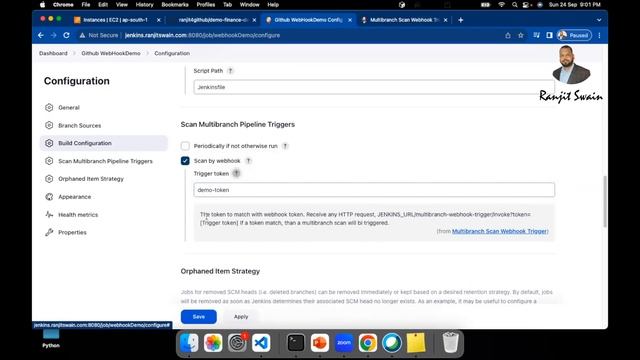Show help for Scan by webhook
This screenshot has width=640, height=360.
(x=249, y=161)
